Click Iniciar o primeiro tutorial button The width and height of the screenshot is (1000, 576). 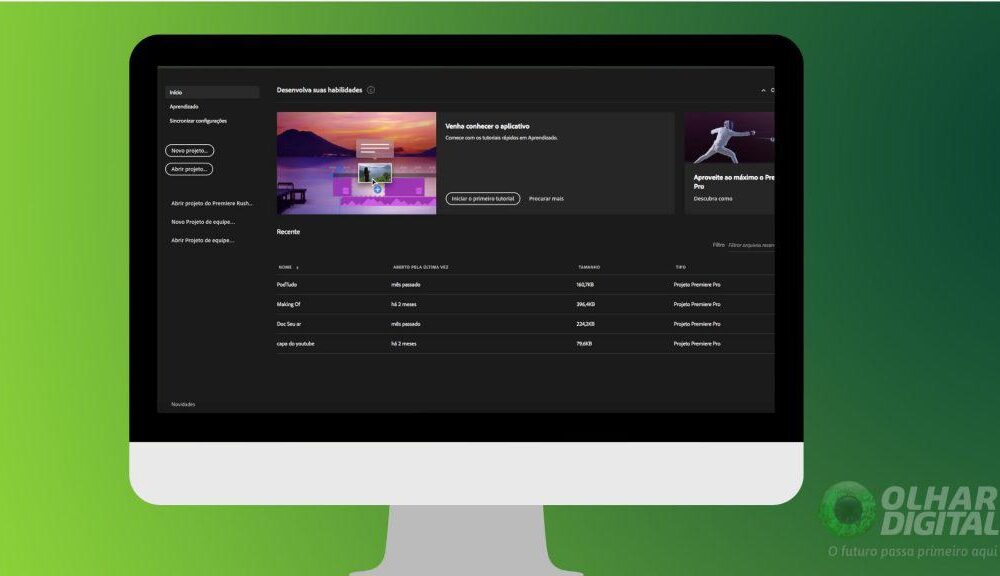[482, 198]
